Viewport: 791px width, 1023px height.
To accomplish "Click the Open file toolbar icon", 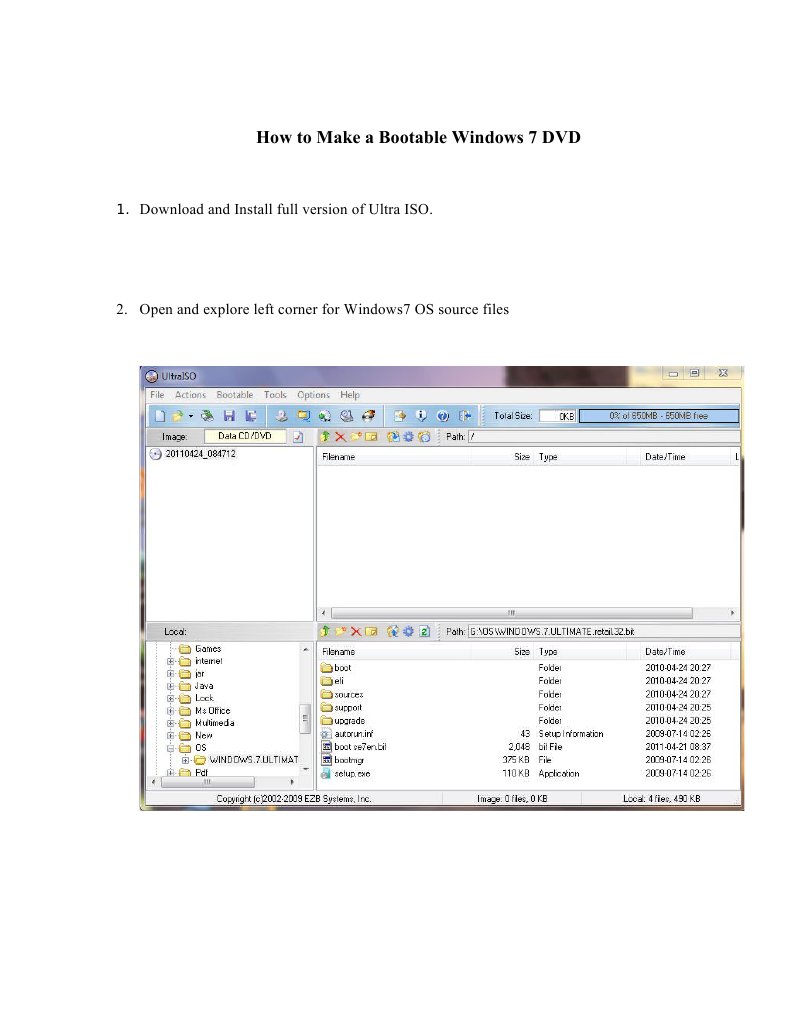I will point(177,416).
